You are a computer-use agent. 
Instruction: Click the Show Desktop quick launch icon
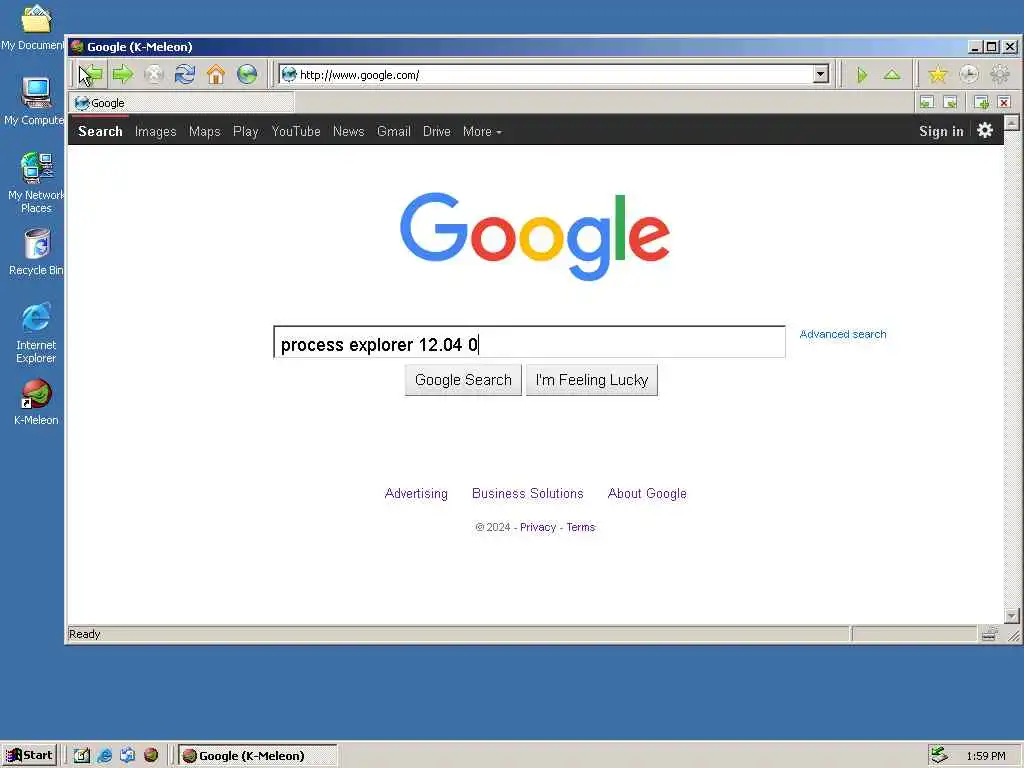(82, 756)
